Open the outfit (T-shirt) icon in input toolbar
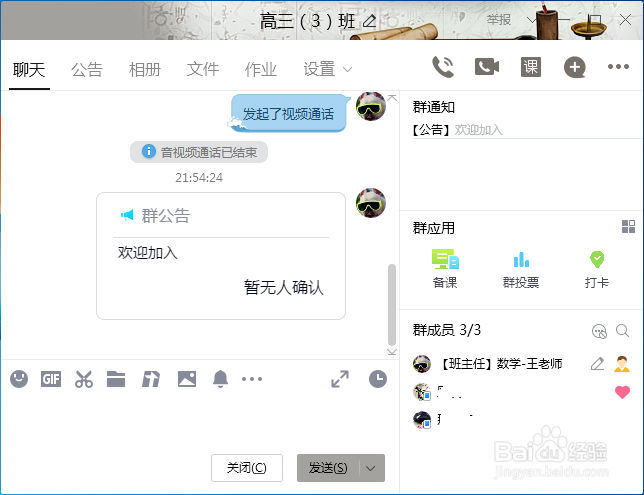644x495 pixels. point(151,379)
